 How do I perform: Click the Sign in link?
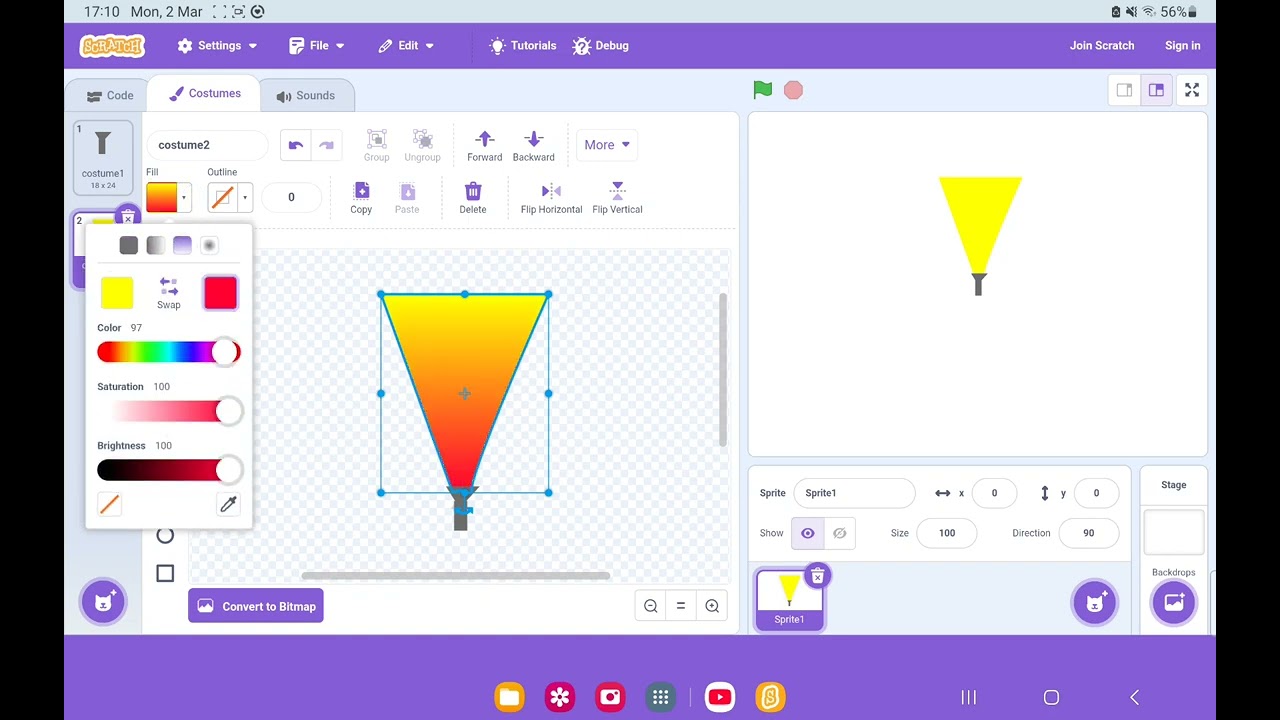click(x=1182, y=46)
